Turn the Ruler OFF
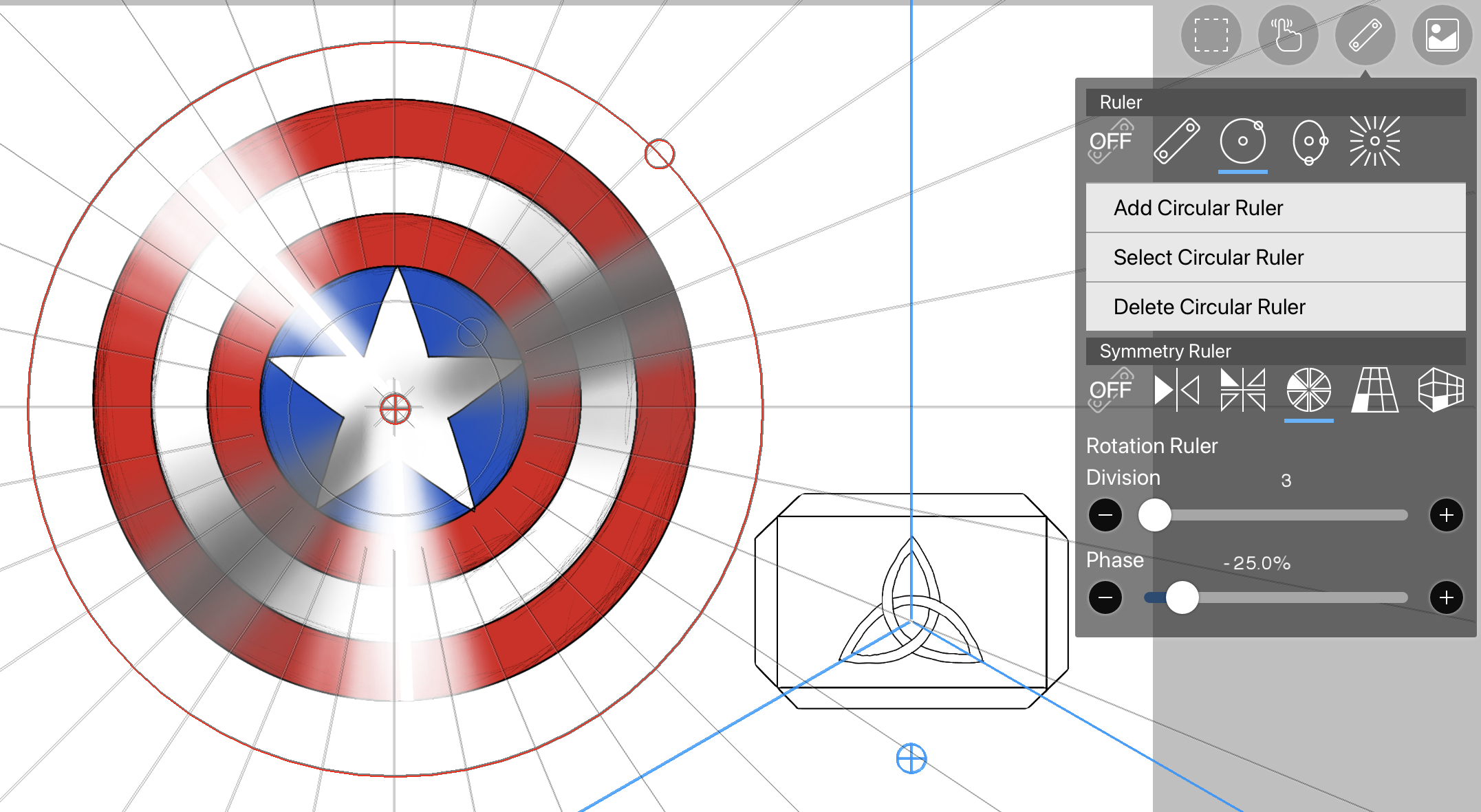1481x812 pixels. tap(1110, 142)
